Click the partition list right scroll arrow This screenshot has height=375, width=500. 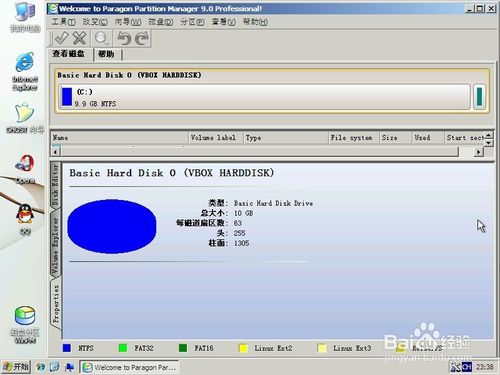coord(479,152)
